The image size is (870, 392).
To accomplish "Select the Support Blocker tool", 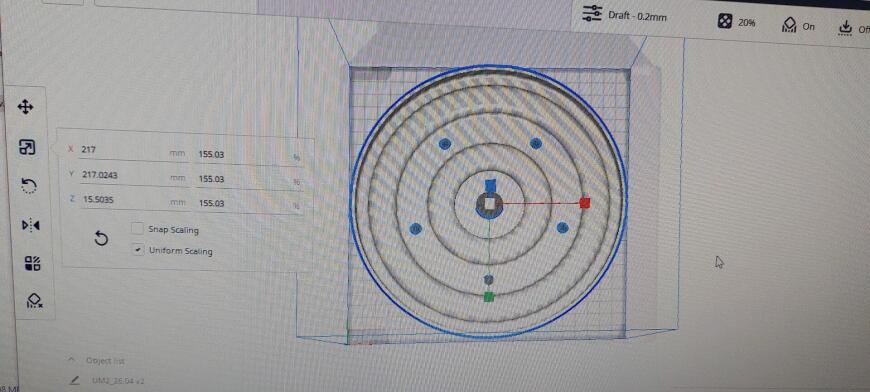I will [x=34, y=301].
